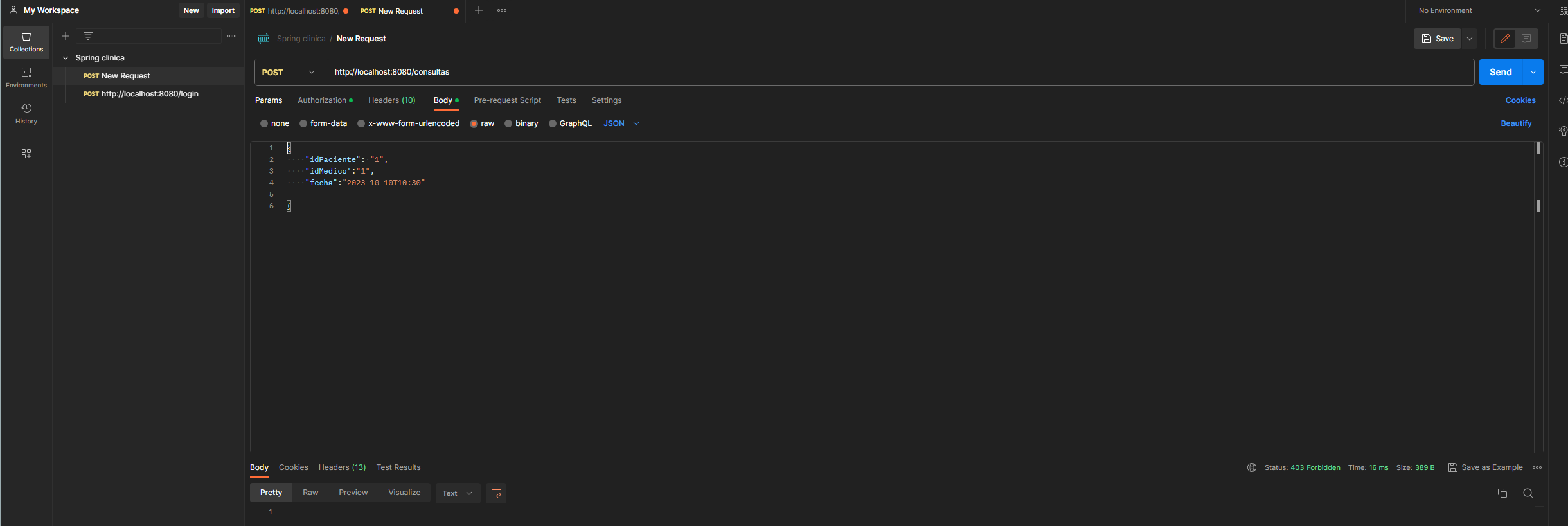Switch response view to Visualize
Image resolution: width=1568 pixels, height=526 pixels.
[x=404, y=493]
